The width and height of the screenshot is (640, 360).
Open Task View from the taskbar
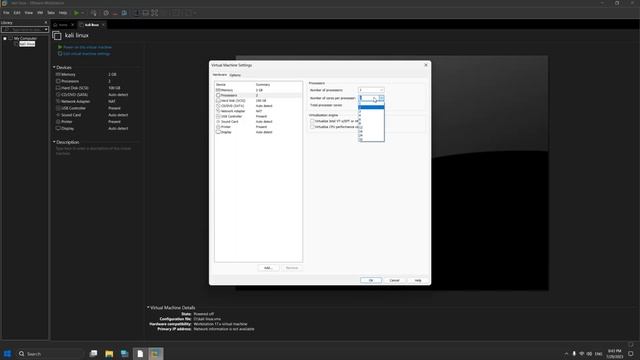tap(93, 353)
